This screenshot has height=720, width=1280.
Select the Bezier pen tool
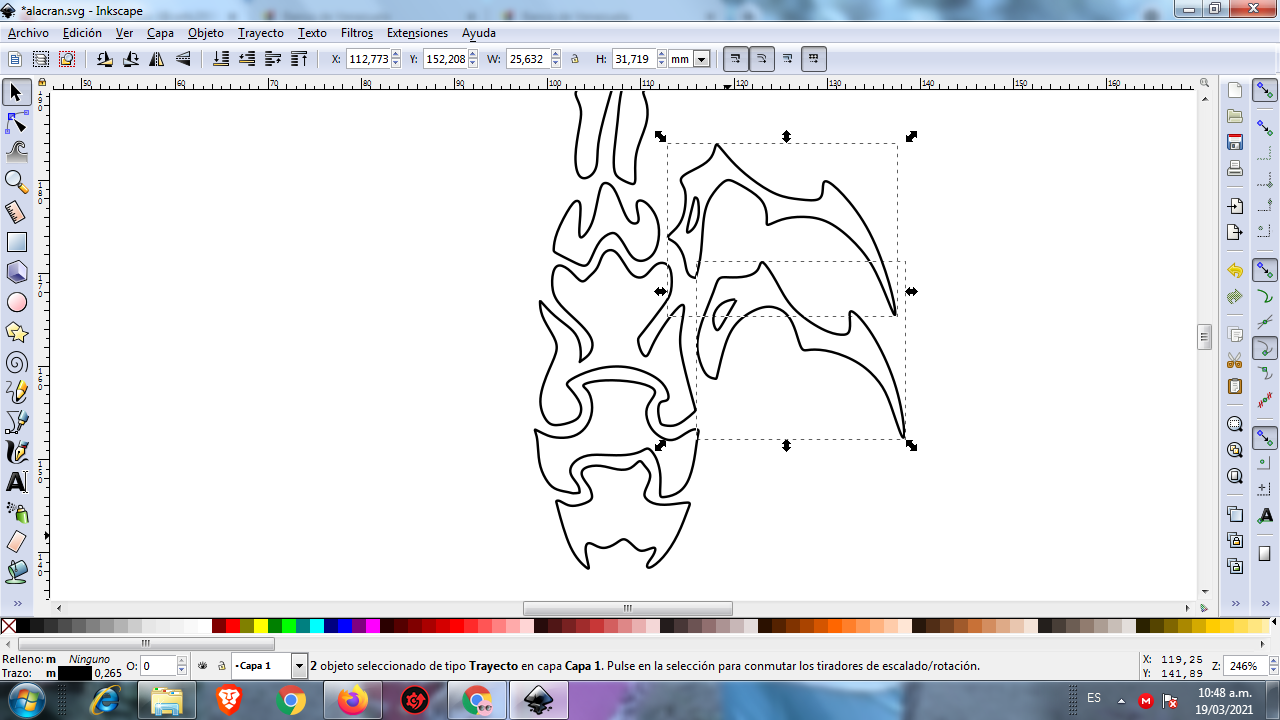click(16, 422)
